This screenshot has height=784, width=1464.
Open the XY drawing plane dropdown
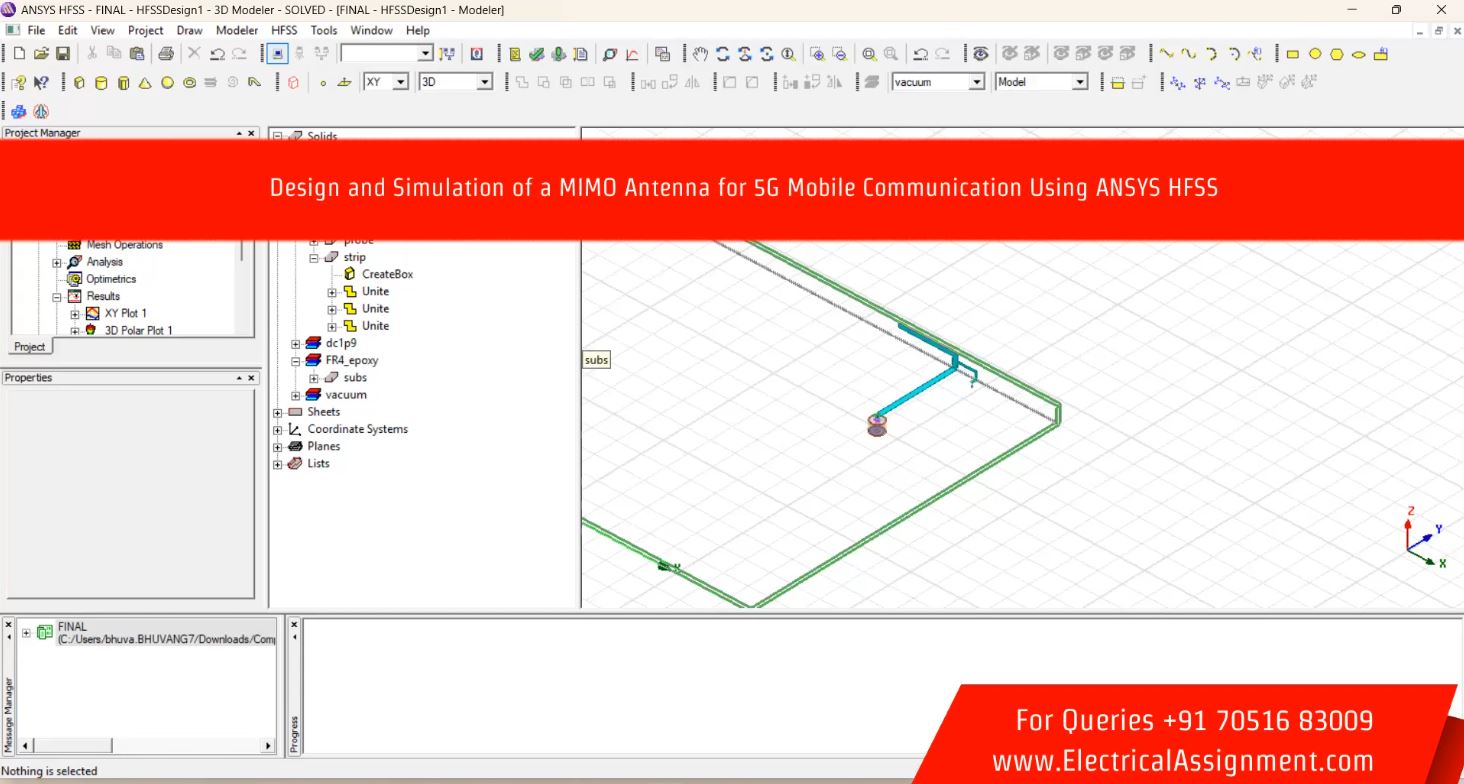tap(400, 82)
